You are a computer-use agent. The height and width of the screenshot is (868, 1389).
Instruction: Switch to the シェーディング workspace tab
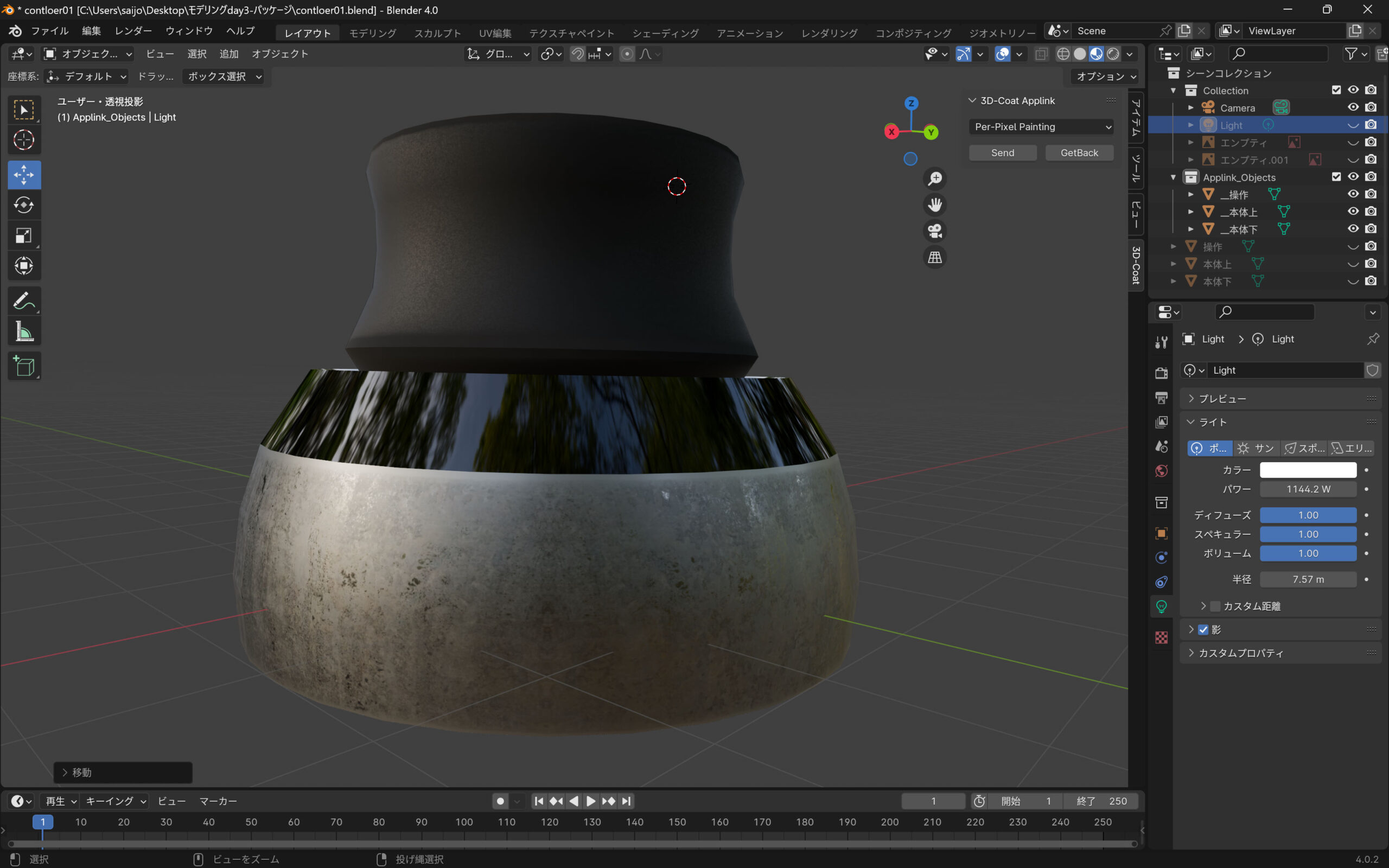[665, 33]
